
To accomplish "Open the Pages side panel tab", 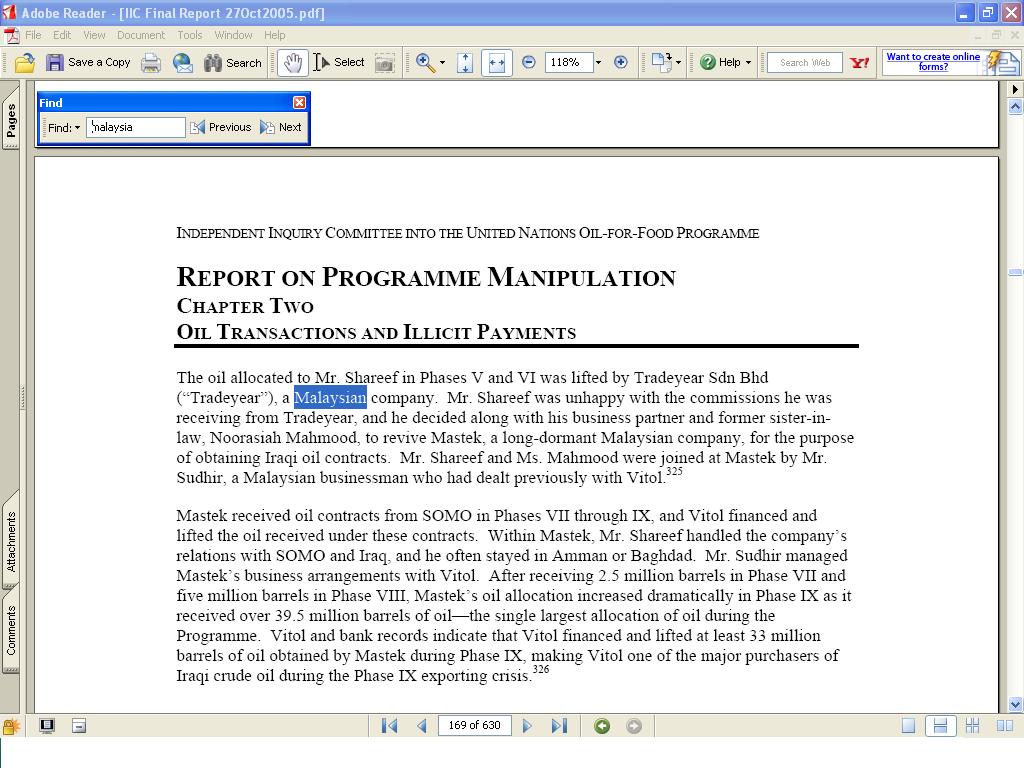I will [11, 120].
